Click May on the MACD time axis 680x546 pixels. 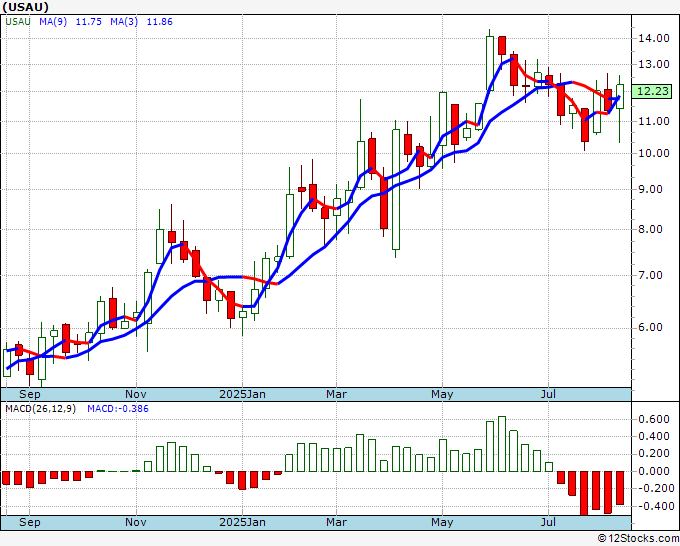click(442, 522)
